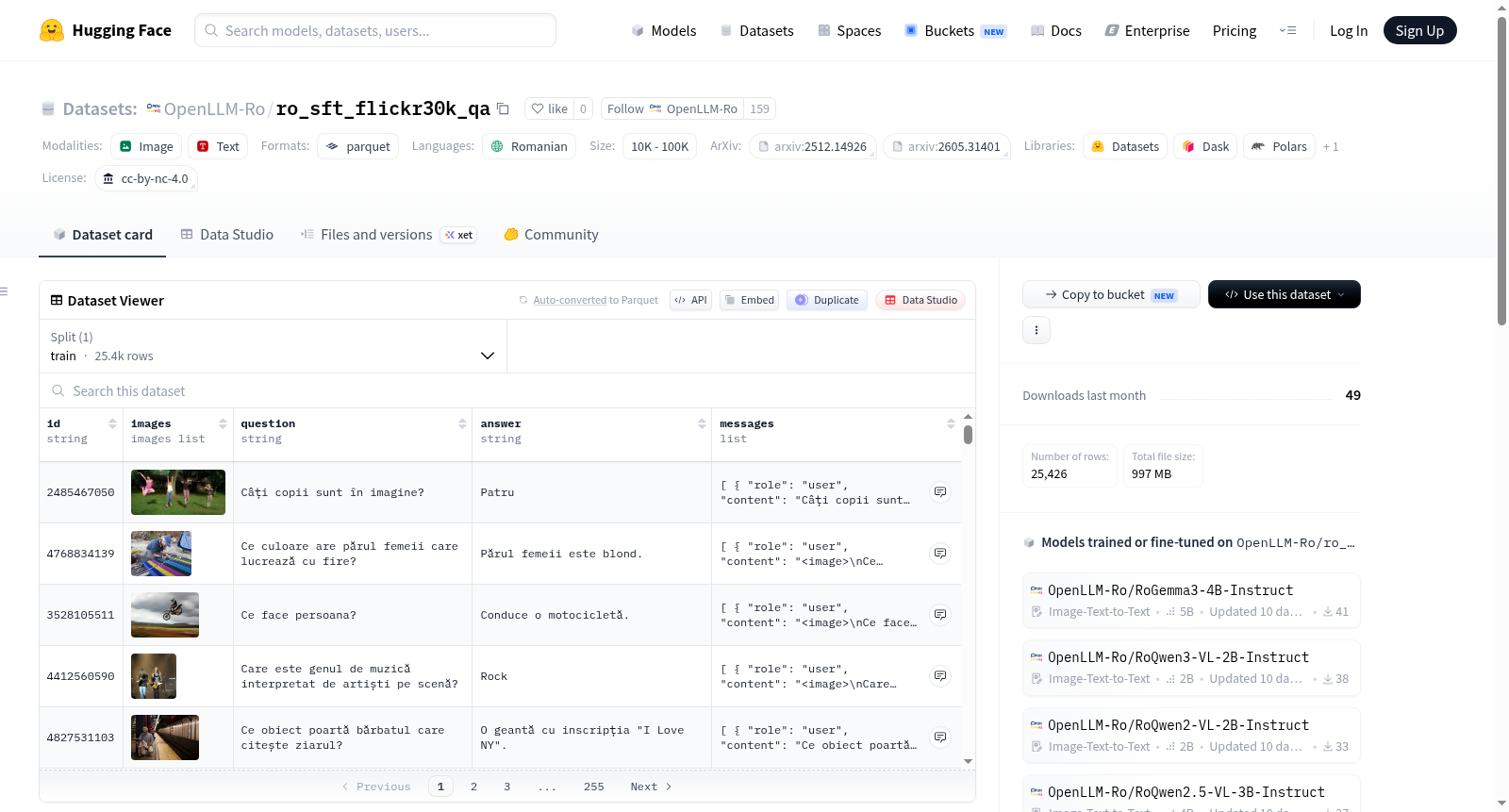Open message preview for the Rock row
The width and height of the screenshot is (1509, 812).
click(940, 676)
